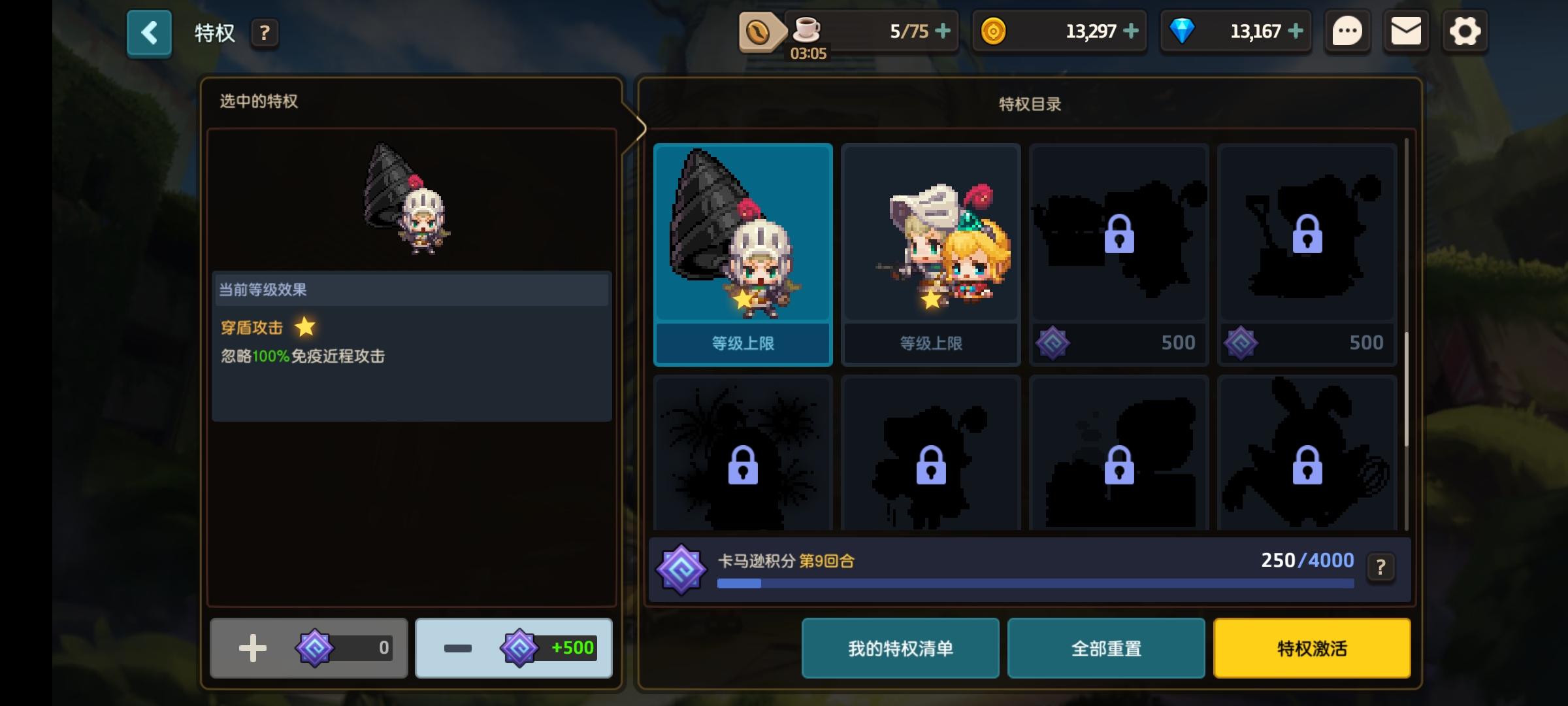This screenshot has width=1568, height=706.
Task: Select the knight drill privilege card
Action: (743, 254)
